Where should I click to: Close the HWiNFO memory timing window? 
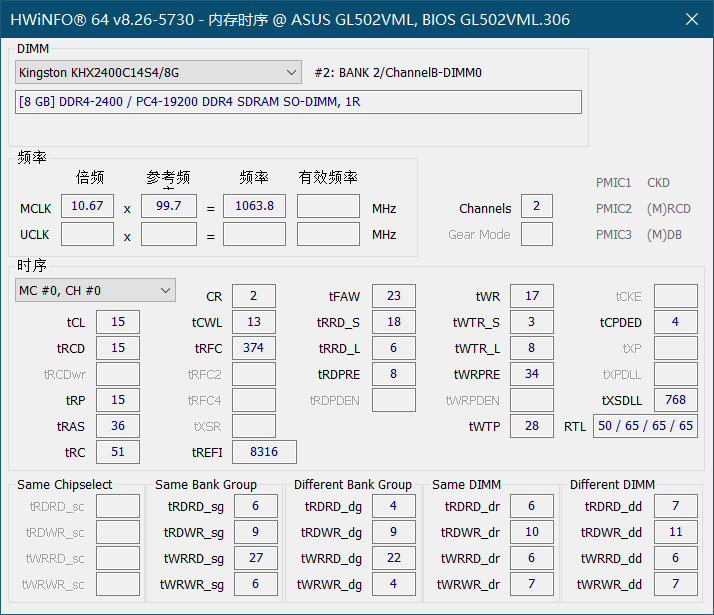[x=692, y=19]
